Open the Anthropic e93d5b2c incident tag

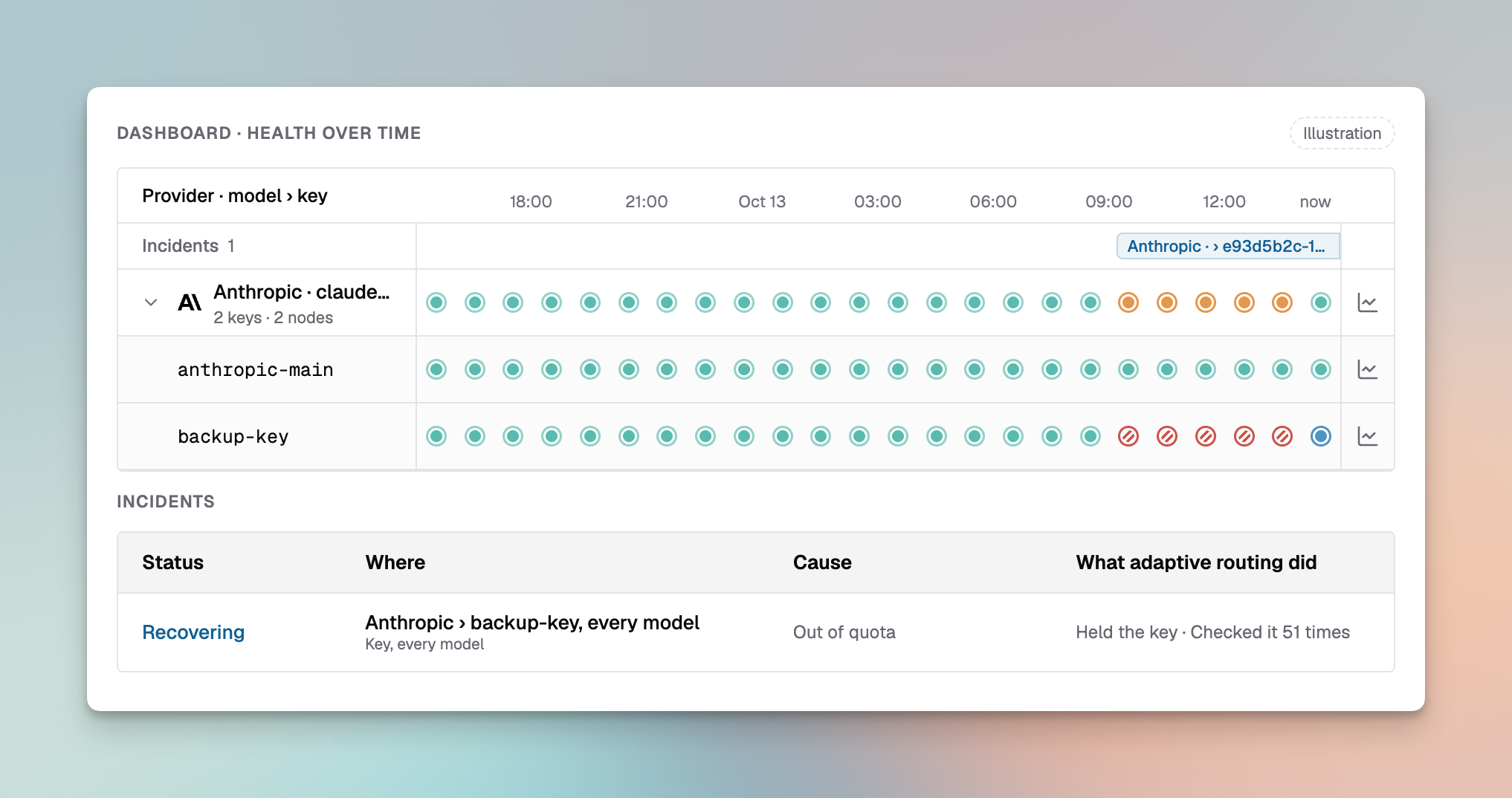point(1228,246)
